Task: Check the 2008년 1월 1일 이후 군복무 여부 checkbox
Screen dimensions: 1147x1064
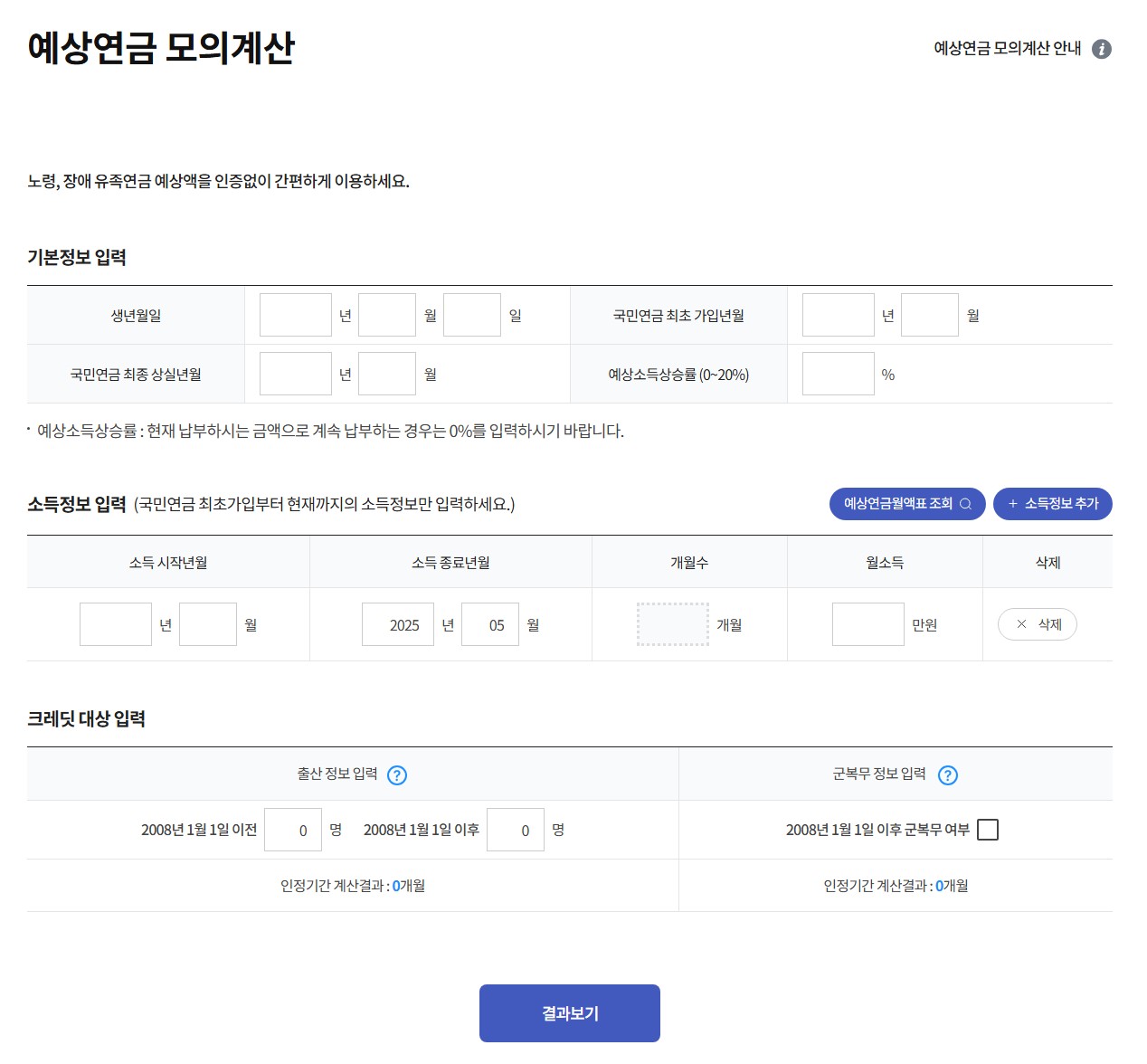Action: (x=989, y=829)
